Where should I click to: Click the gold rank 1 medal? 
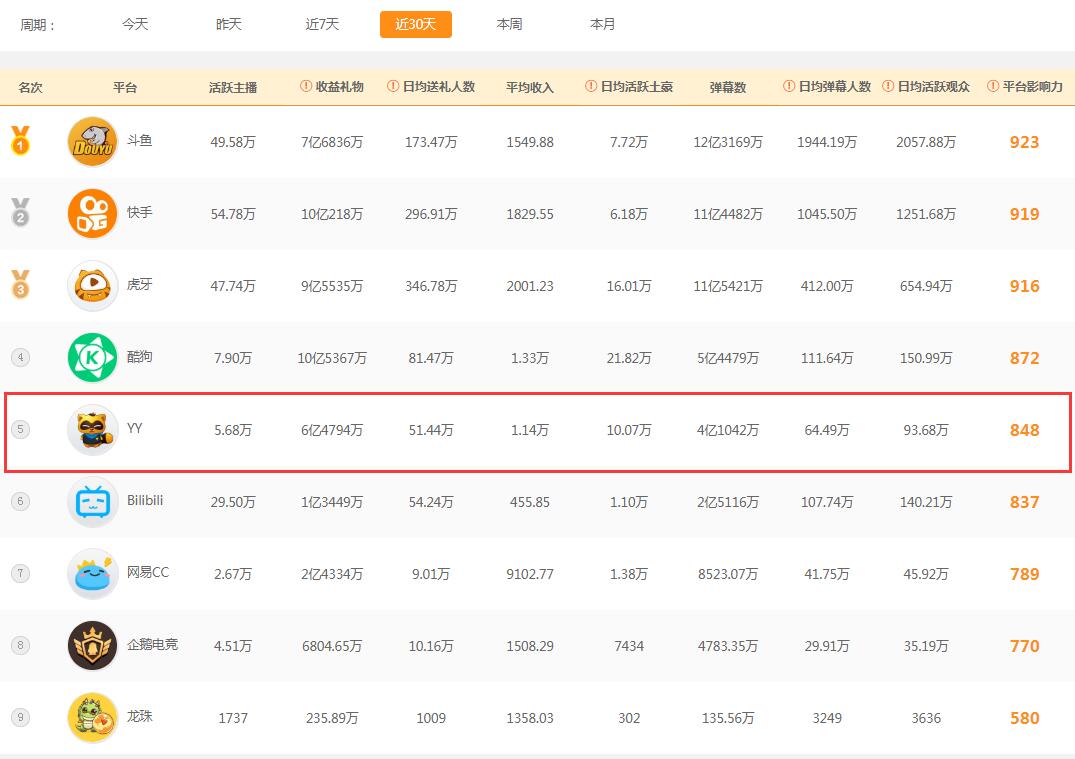[x=21, y=141]
